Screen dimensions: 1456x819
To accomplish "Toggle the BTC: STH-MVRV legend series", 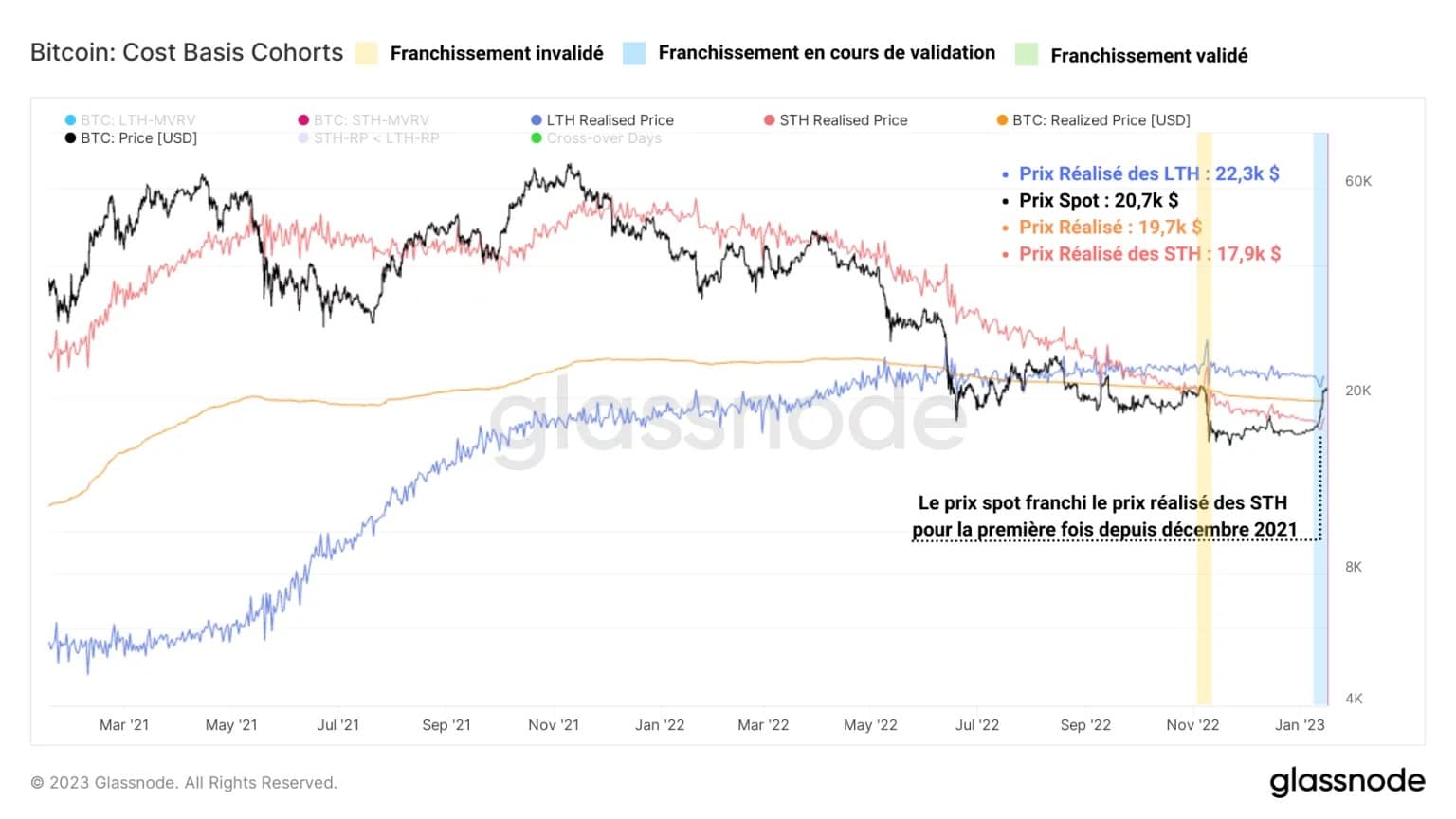I will [363, 120].
